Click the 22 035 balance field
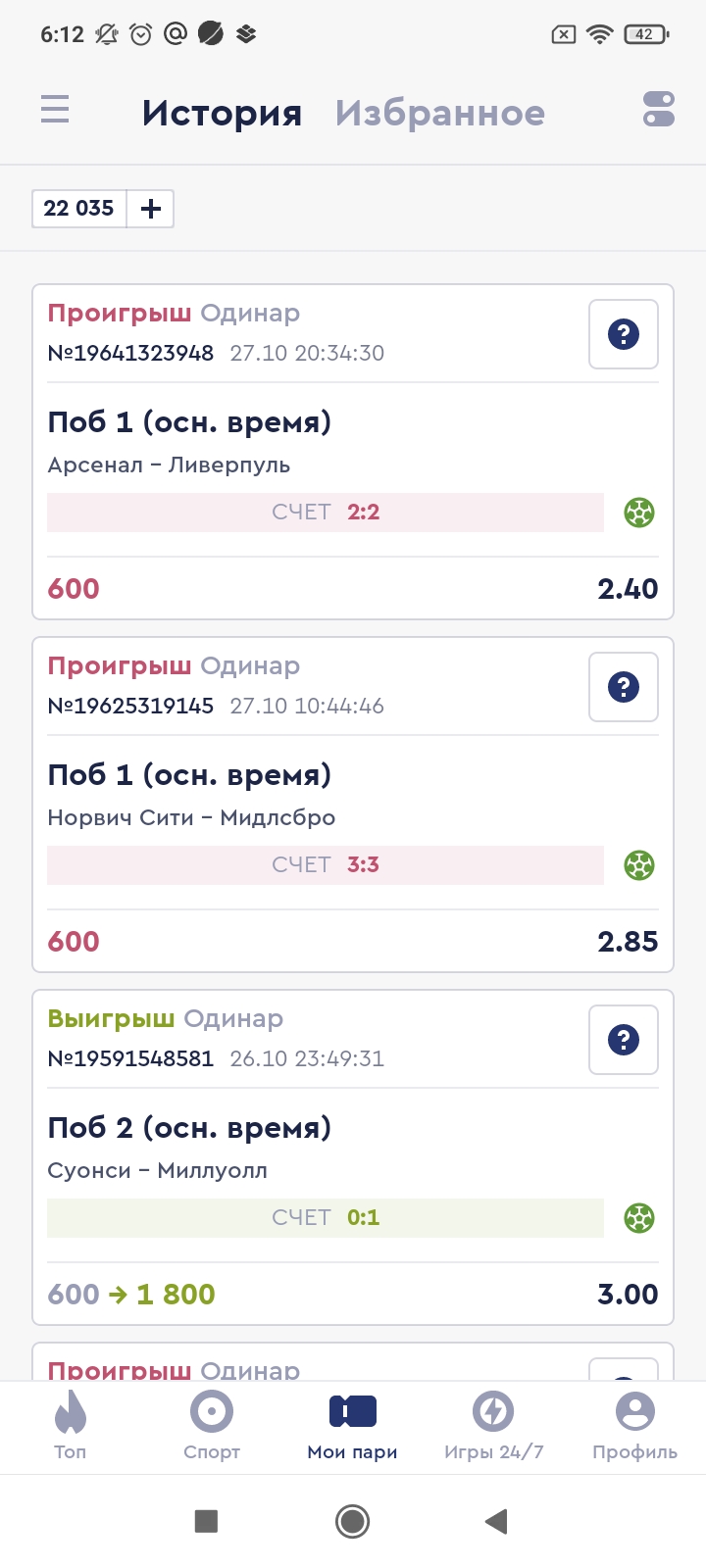Image resolution: width=706 pixels, height=1568 pixels. click(79, 209)
